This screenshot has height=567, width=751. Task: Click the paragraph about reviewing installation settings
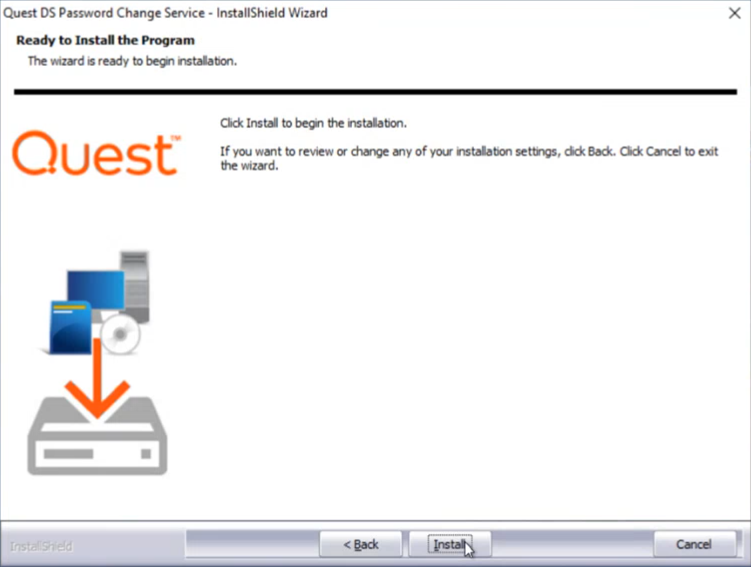(x=469, y=159)
